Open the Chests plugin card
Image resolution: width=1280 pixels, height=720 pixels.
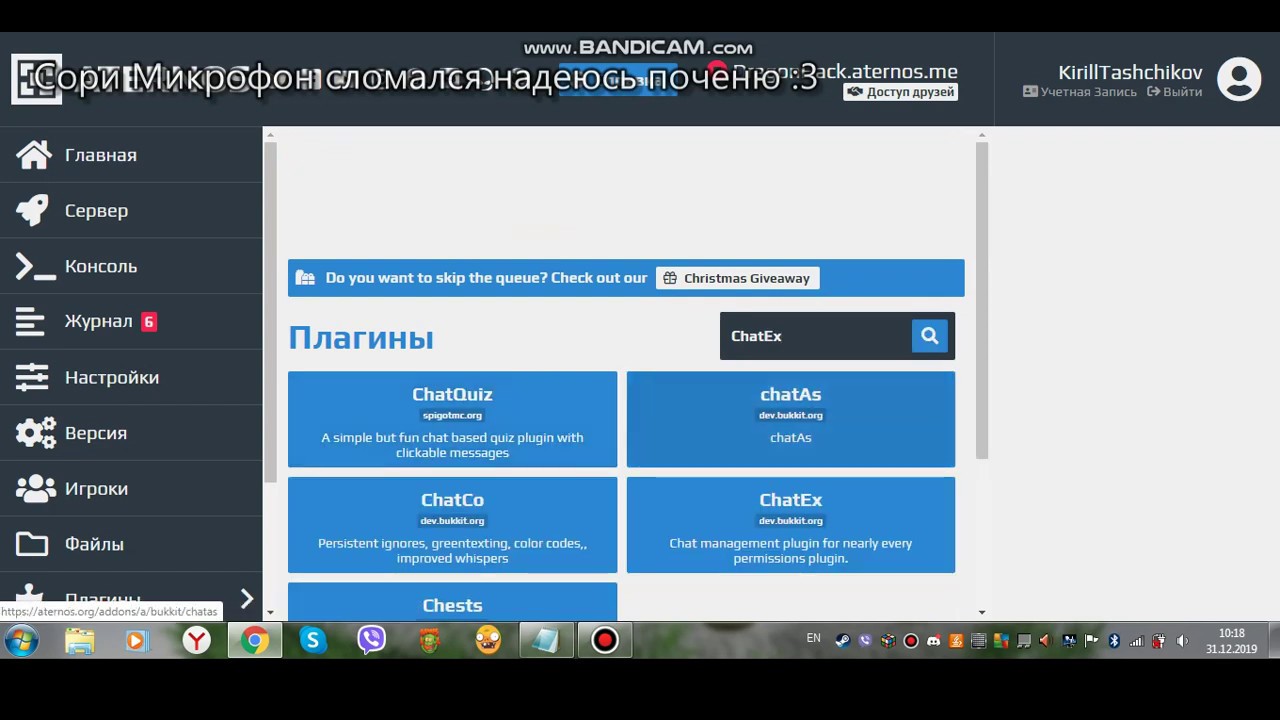tap(452, 602)
